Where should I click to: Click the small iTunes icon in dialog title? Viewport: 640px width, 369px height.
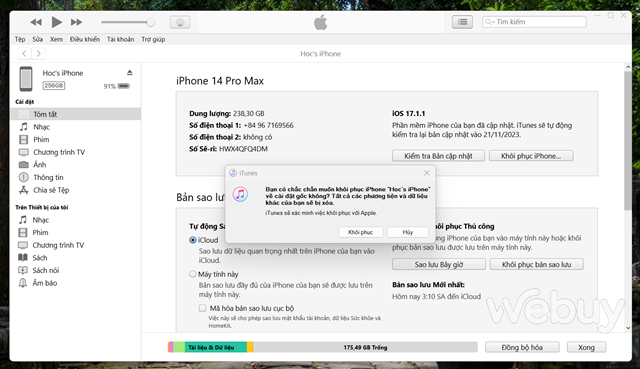(233, 173)
